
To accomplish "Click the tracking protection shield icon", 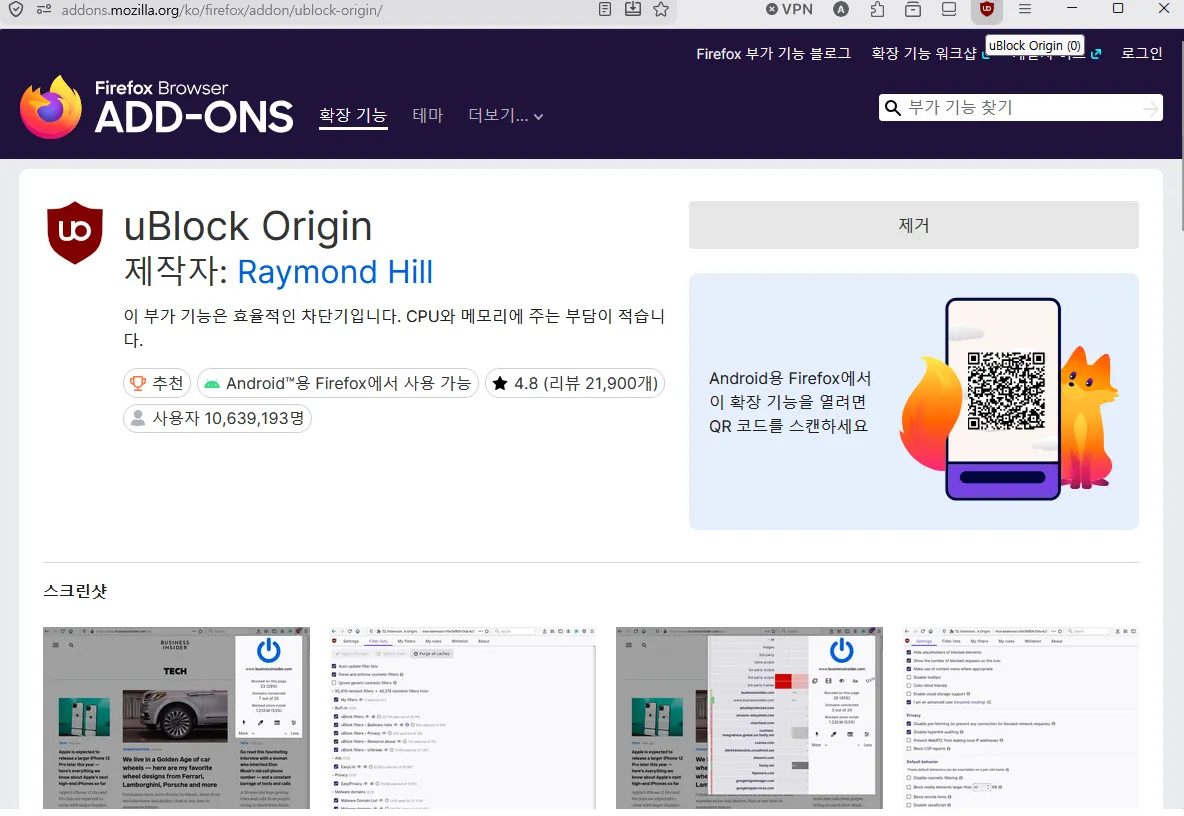I will pos(16,10).
